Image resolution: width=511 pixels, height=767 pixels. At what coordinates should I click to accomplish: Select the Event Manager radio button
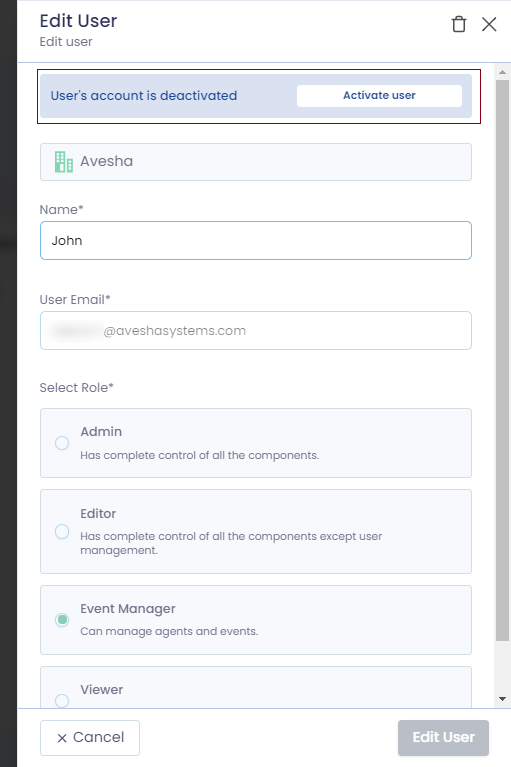click(x=62, y=620)
